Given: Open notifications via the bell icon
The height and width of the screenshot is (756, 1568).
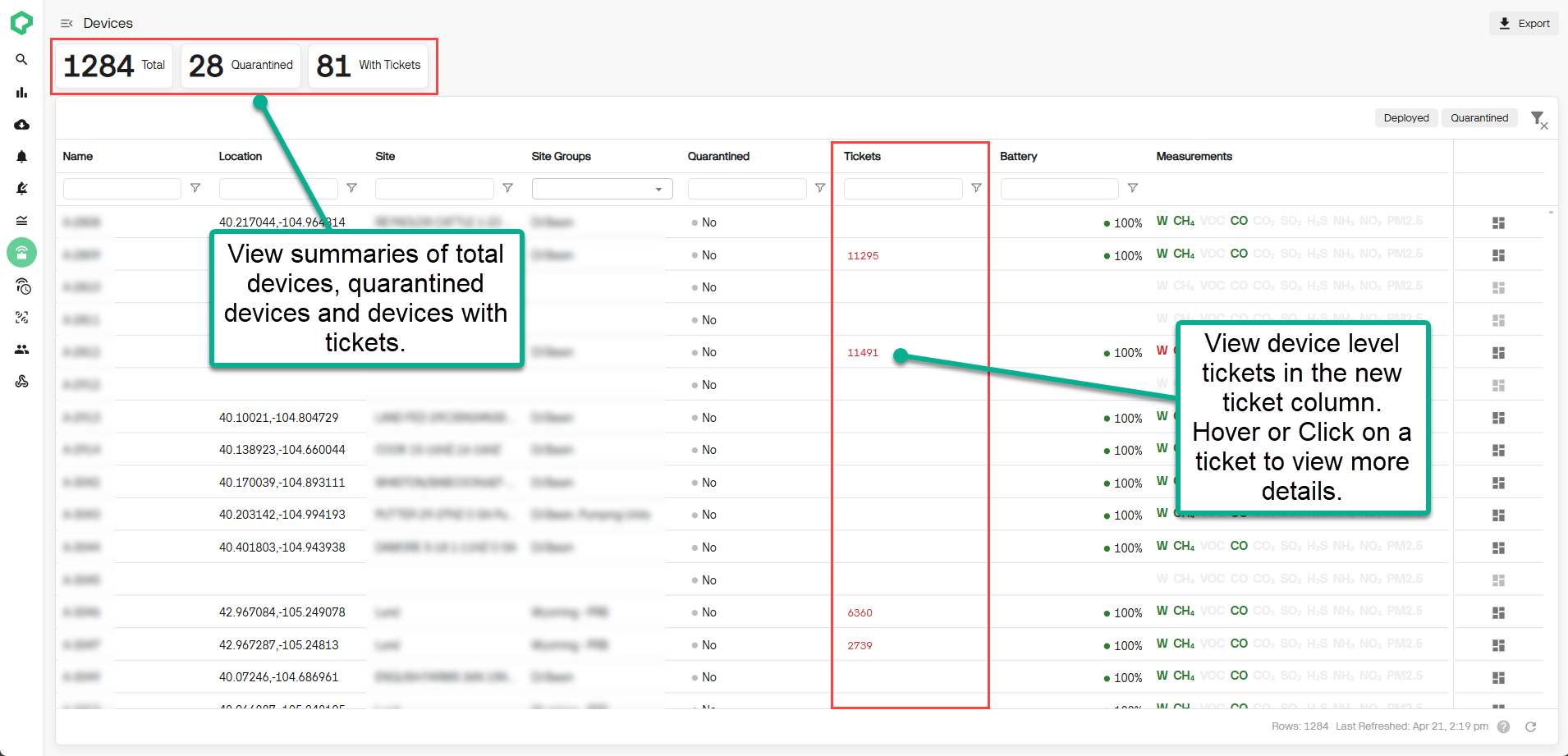Looking at the screenshot, I should click(22, 157).
